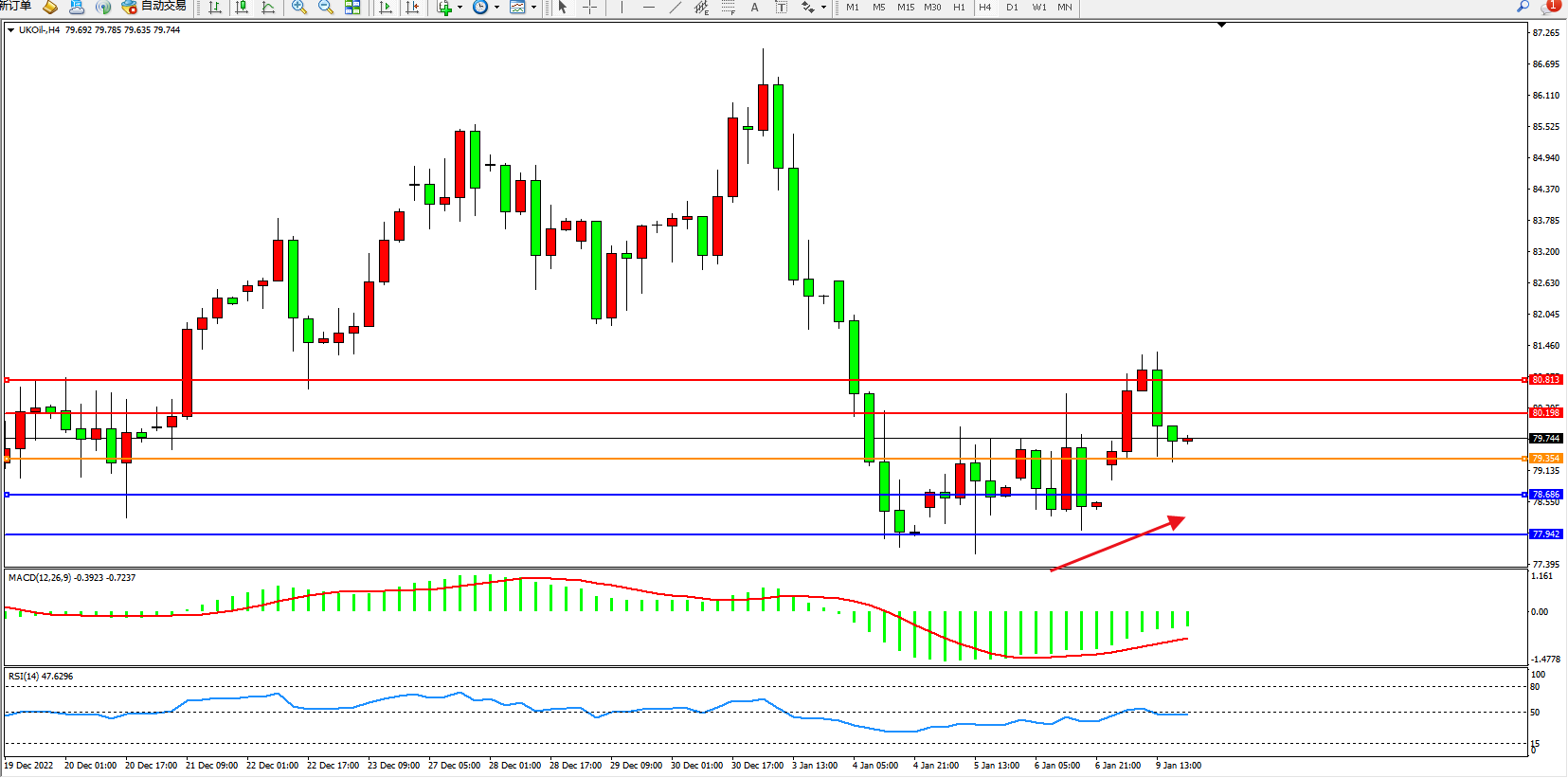Select the trendline drawing tool
This screenshot has height=778, width=1568.
(675, 7)
